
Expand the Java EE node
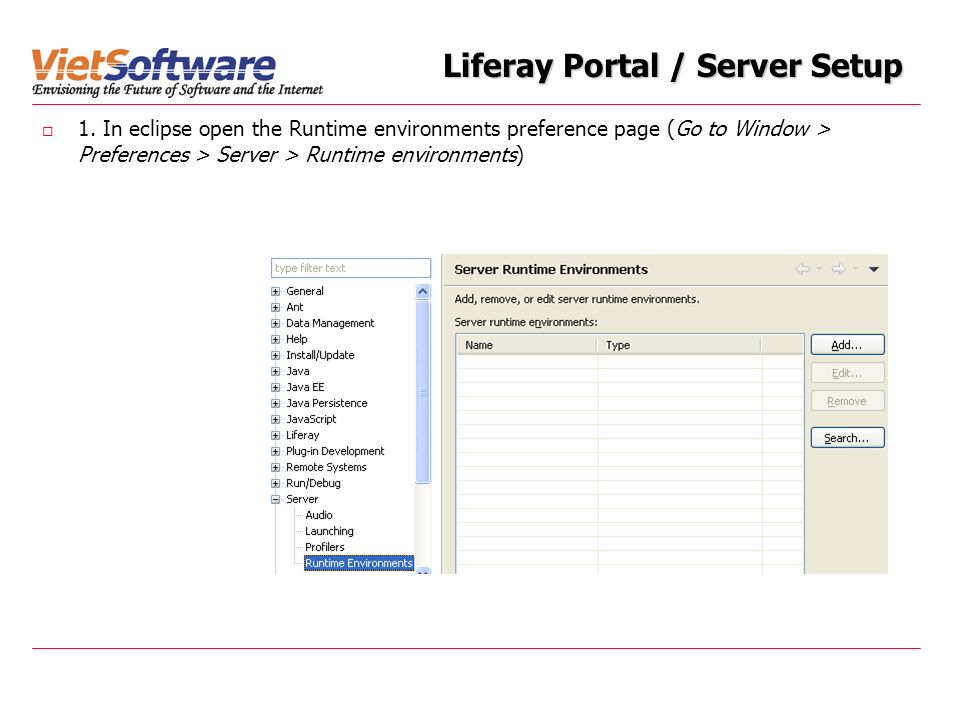(276, 388)
